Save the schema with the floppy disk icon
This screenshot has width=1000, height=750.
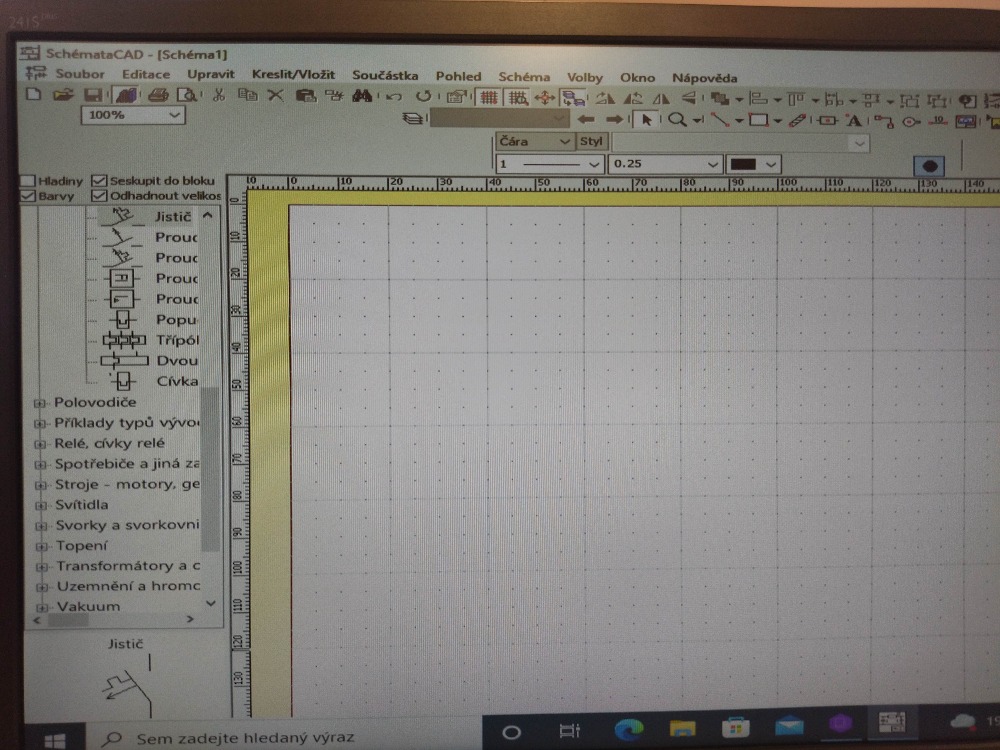tap(93, 95)
